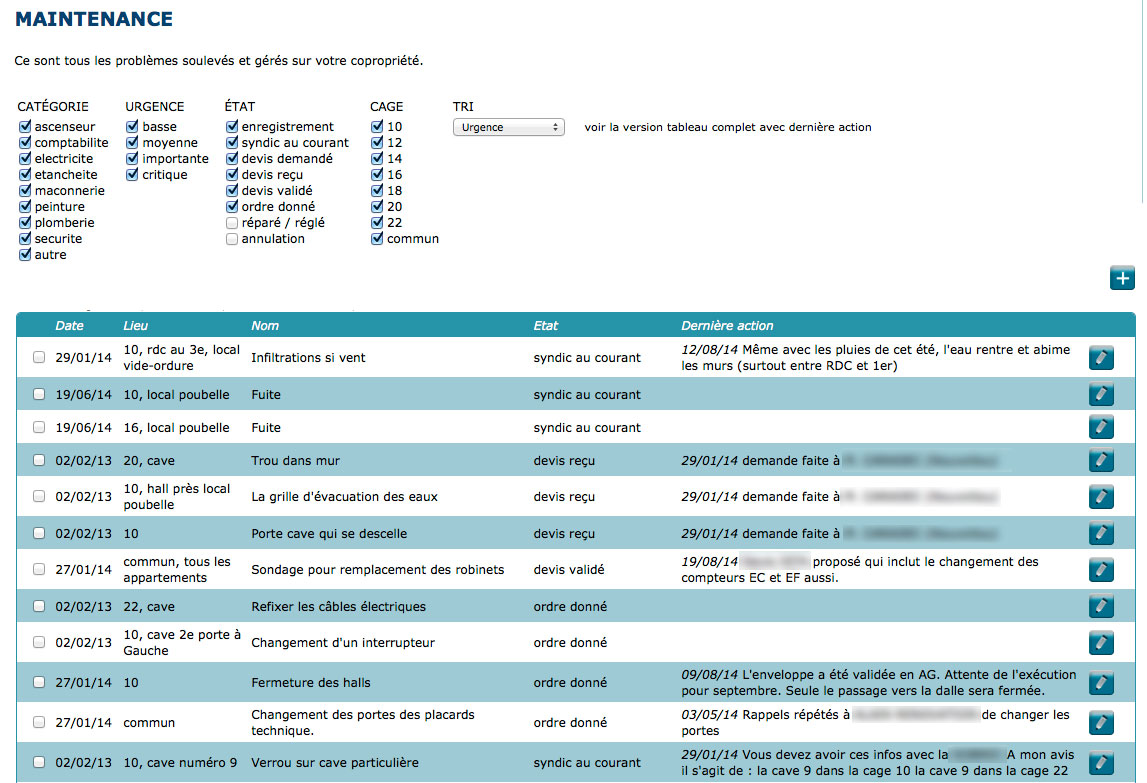Edit 'La grille d'évacuation des eaux' with its pencil icon
The image size is (1147, 783).
coord(1101,496)
